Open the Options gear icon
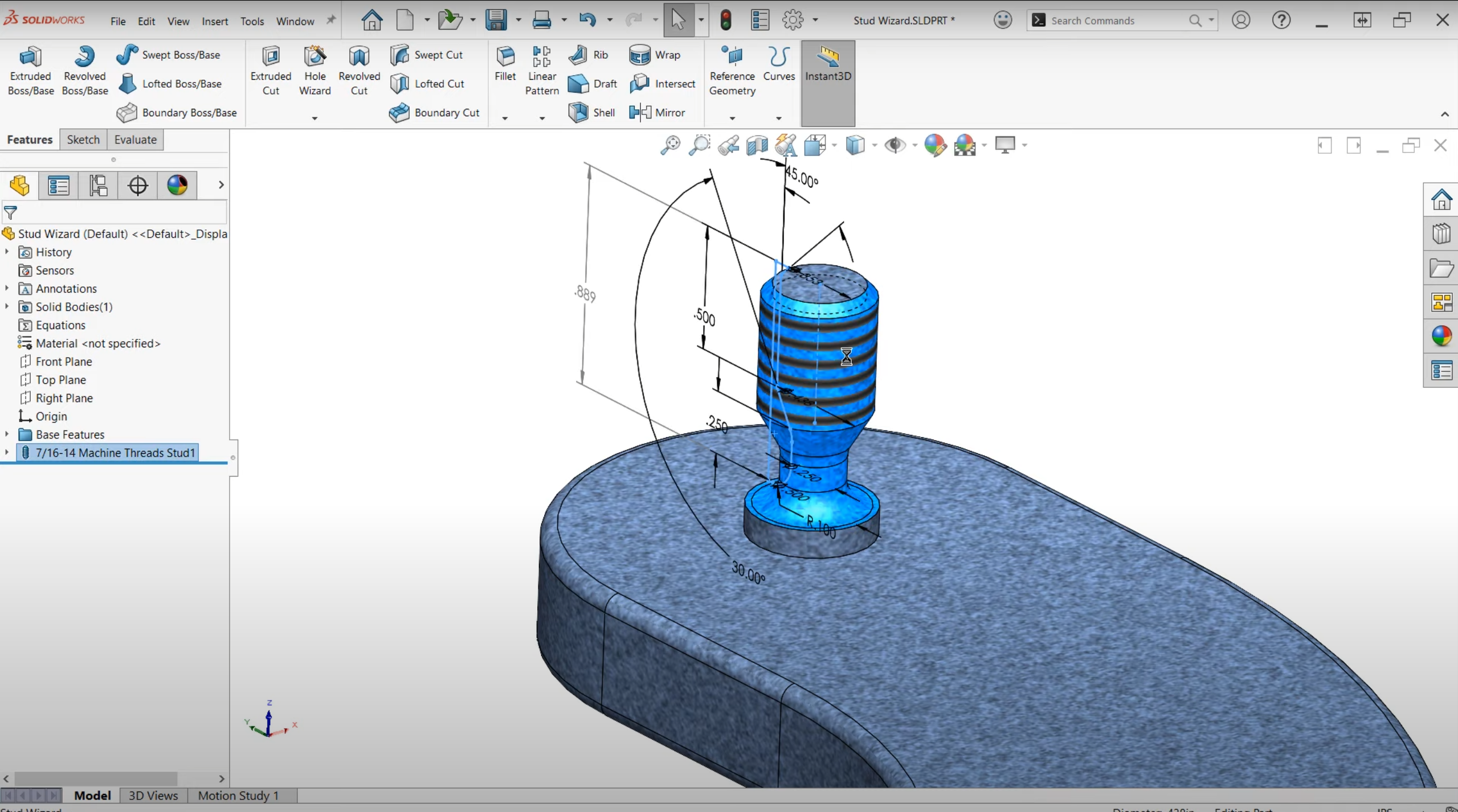The width and height of the screenshot is (1458, 812). coord(793,20)
